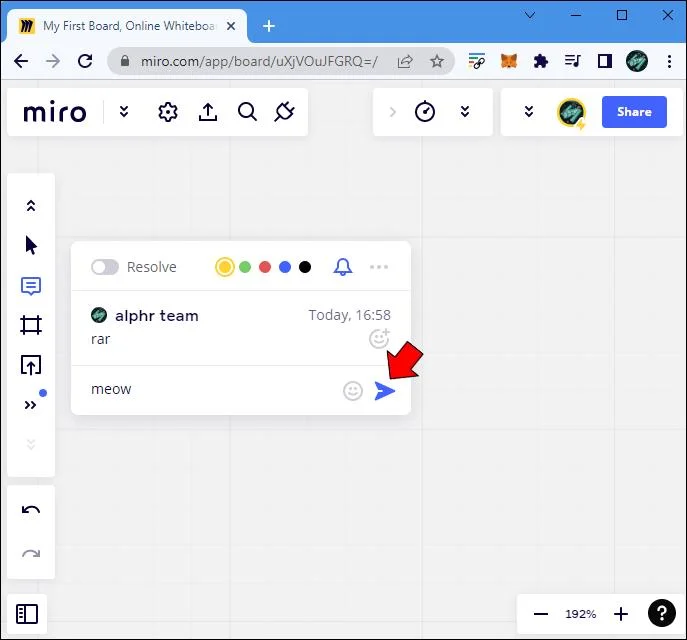The width and height of the screenshot is (687, 640).
Task: Choose red comment color
Action: [x=265, y=267]
